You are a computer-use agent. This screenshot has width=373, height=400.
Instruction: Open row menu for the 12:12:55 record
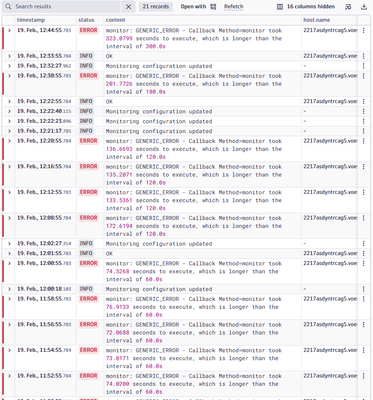363,192
